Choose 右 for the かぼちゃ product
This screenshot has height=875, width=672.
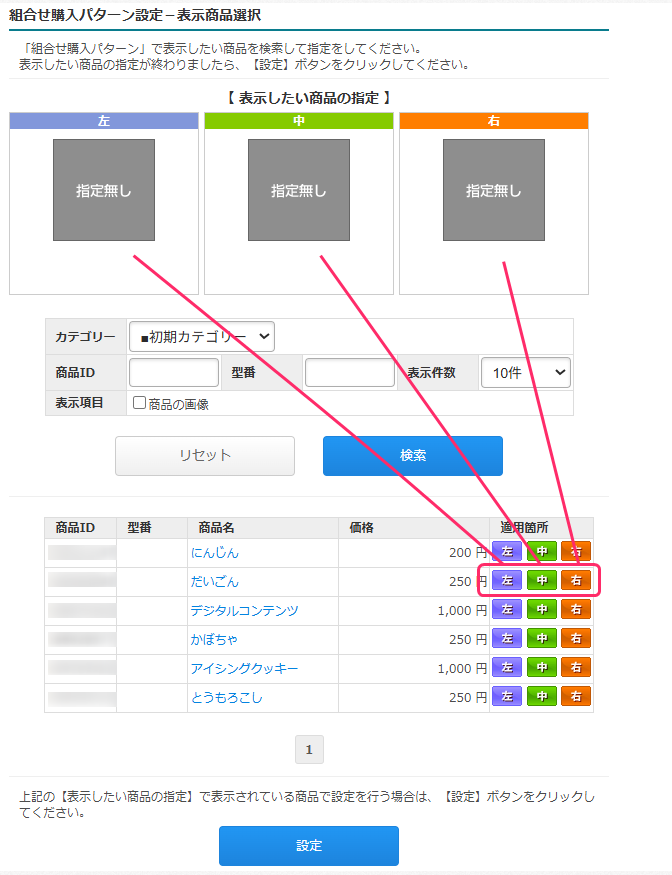pos(576,638)
